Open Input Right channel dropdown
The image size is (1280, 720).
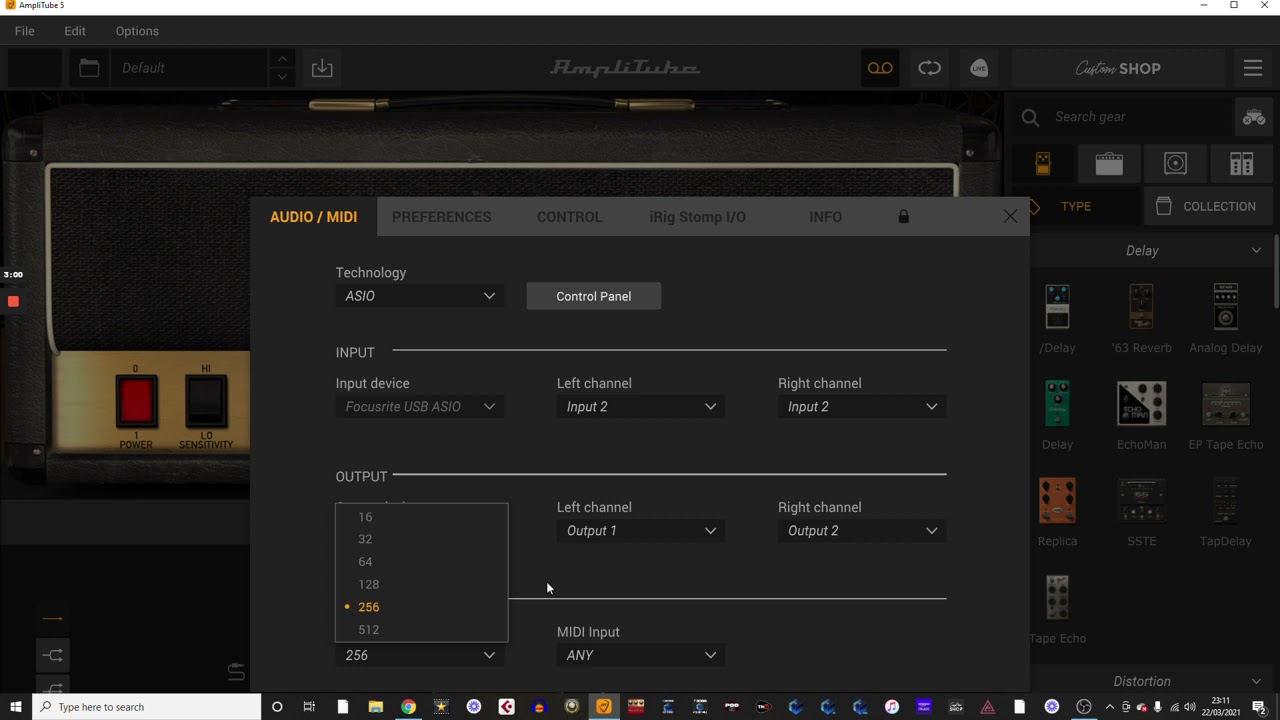tap(863, 407)
